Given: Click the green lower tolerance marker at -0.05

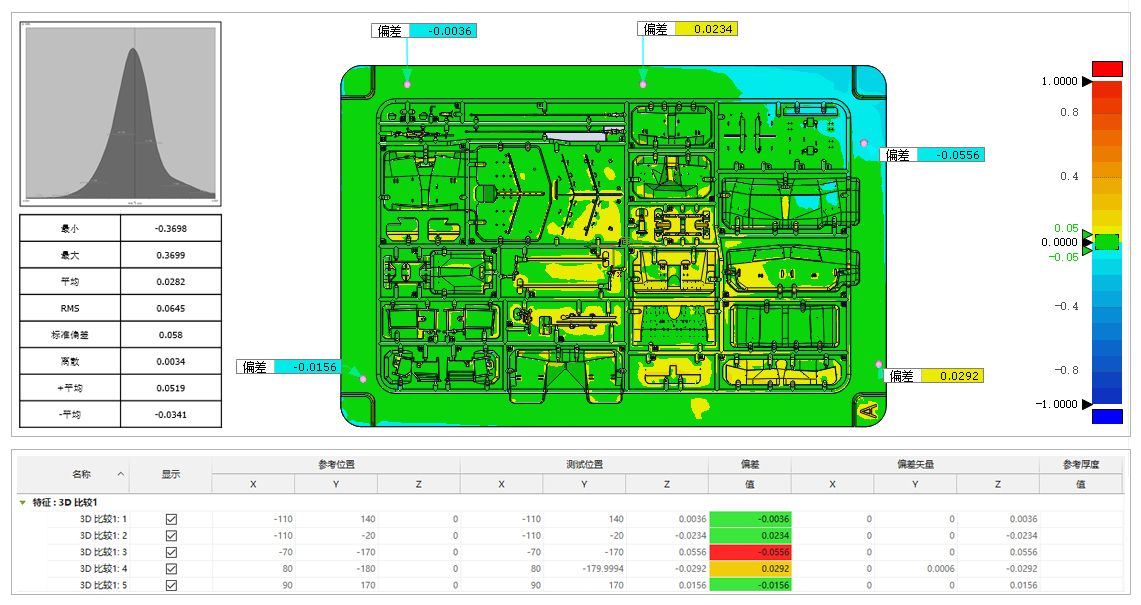Looking at the screenshot, I should pyautogui.click(x=1087, y=250).
